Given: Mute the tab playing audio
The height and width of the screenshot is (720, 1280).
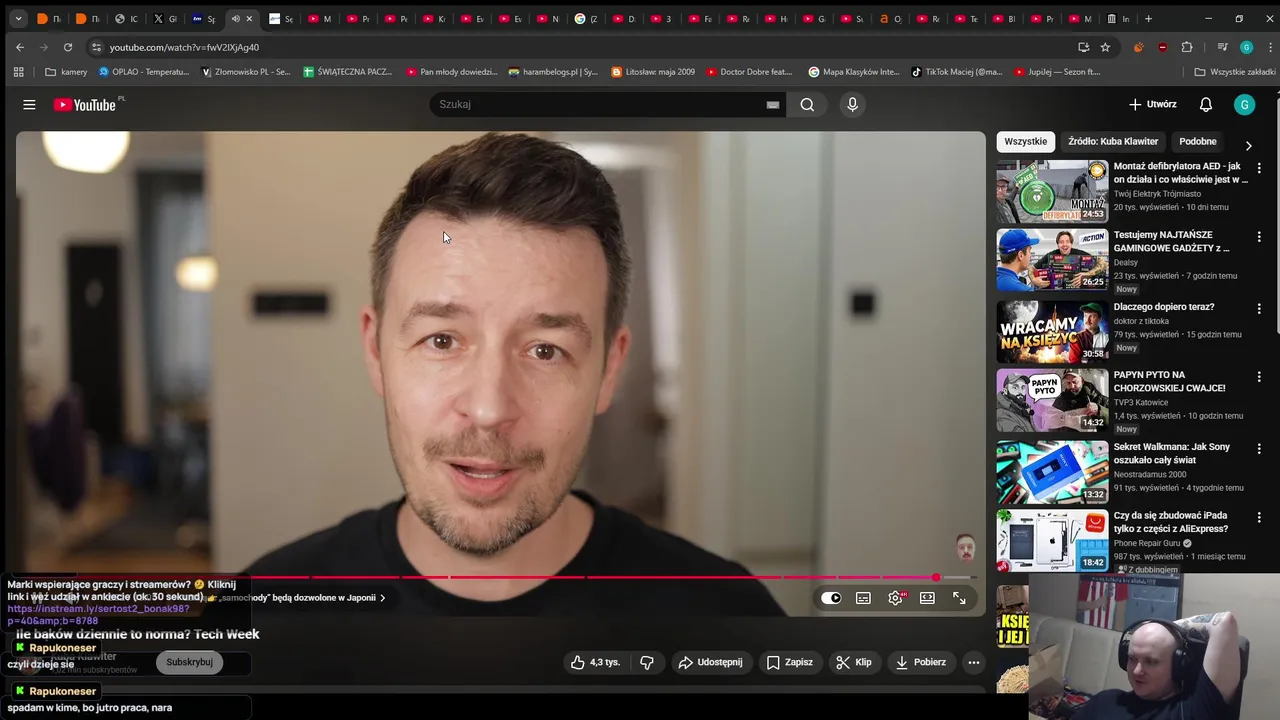Looking at the screenshot, I should coord(236,18).
